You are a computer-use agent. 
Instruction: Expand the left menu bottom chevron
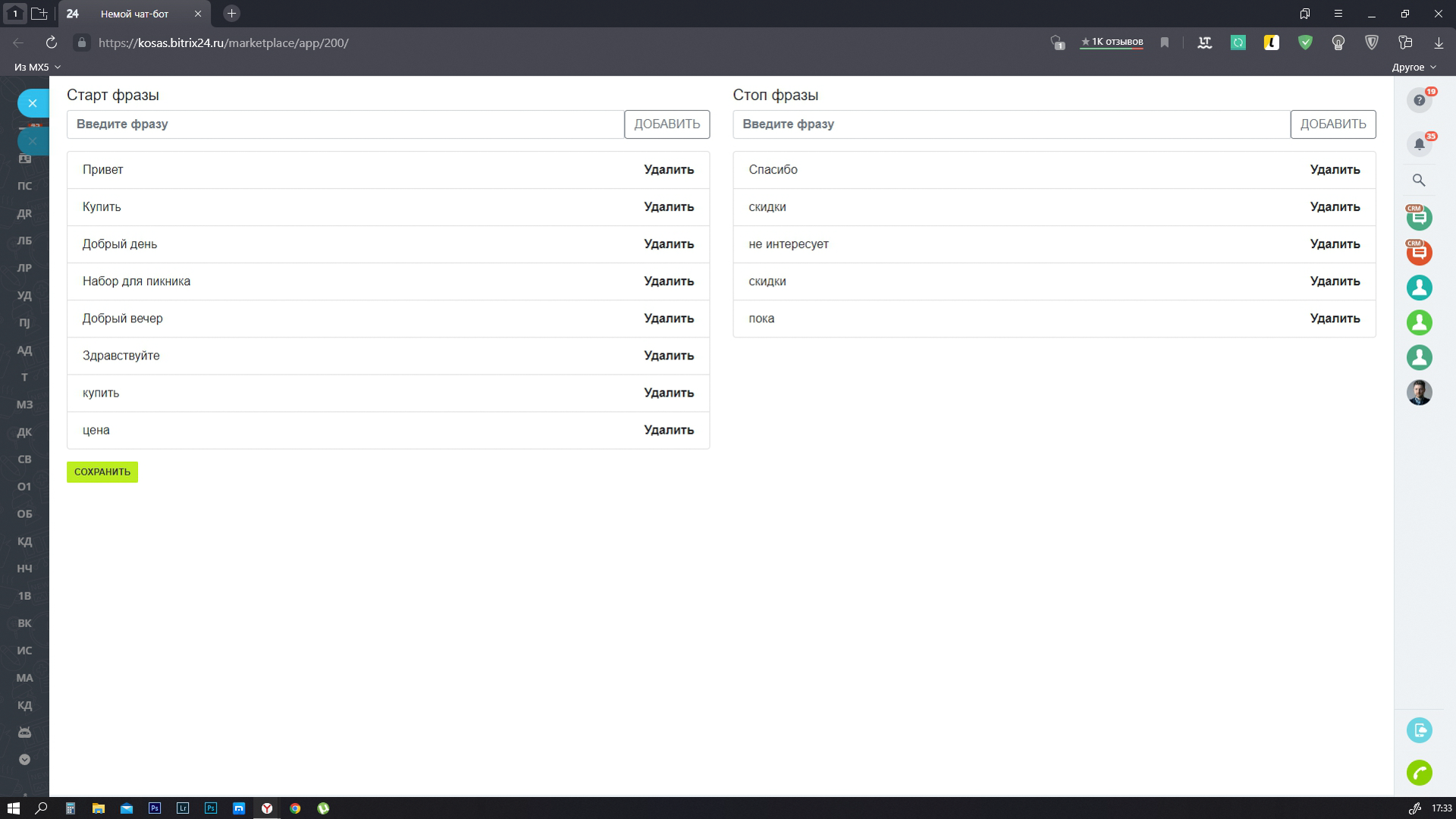24,759
